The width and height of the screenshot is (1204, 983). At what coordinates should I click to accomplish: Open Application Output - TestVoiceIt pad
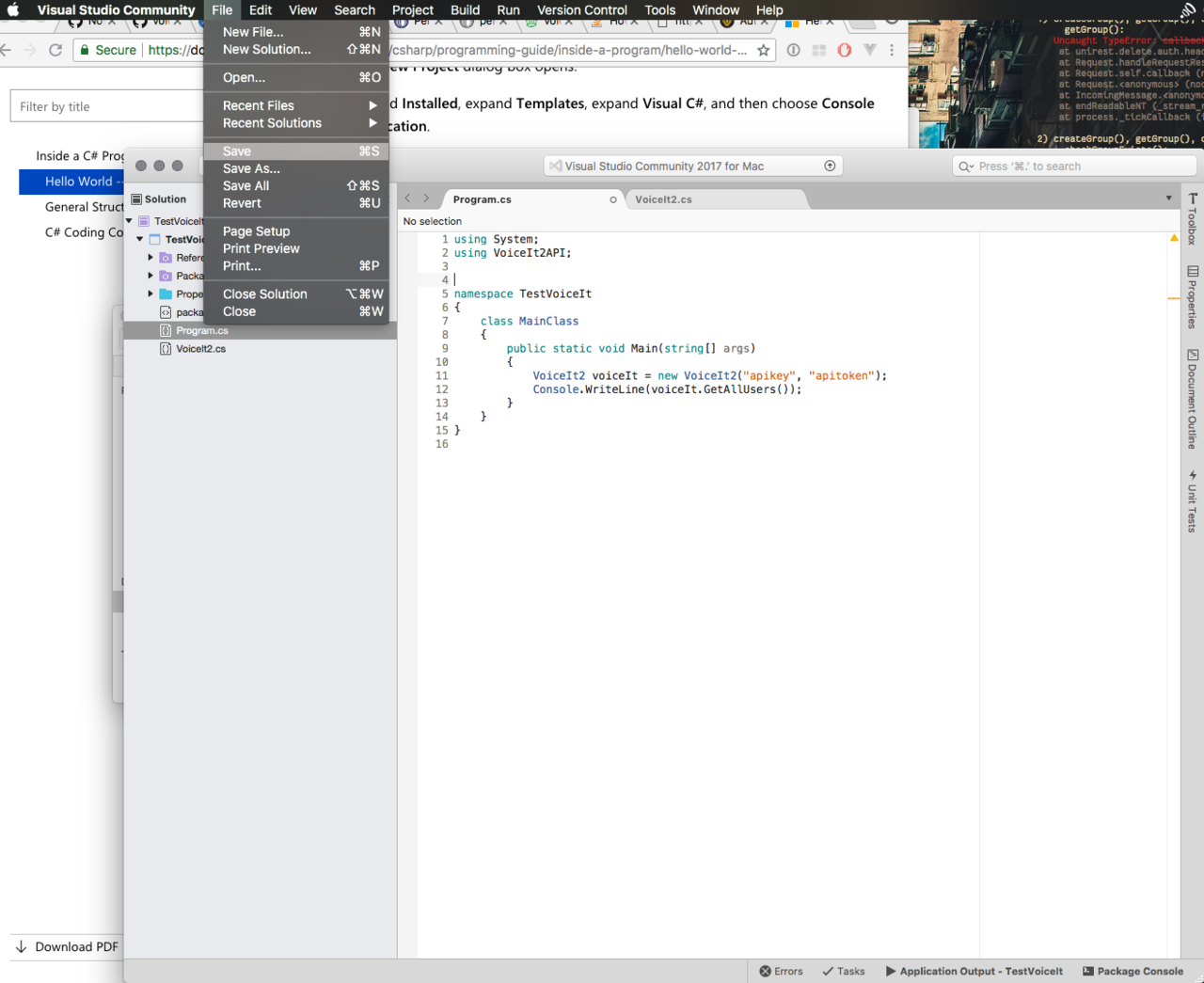(x=974, y=971)
